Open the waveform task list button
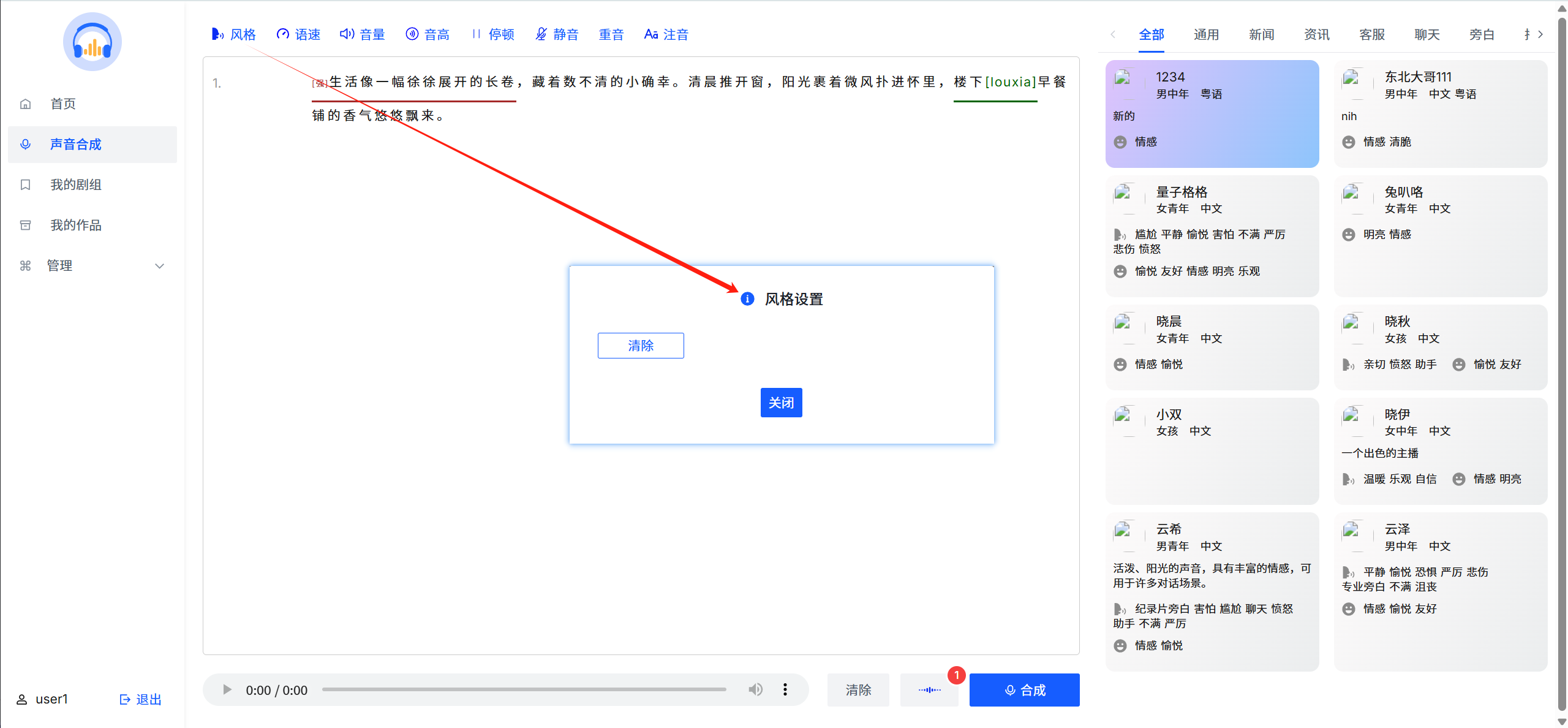The height and width of the screenshot is (728, 1568). (x=929, y=690)
